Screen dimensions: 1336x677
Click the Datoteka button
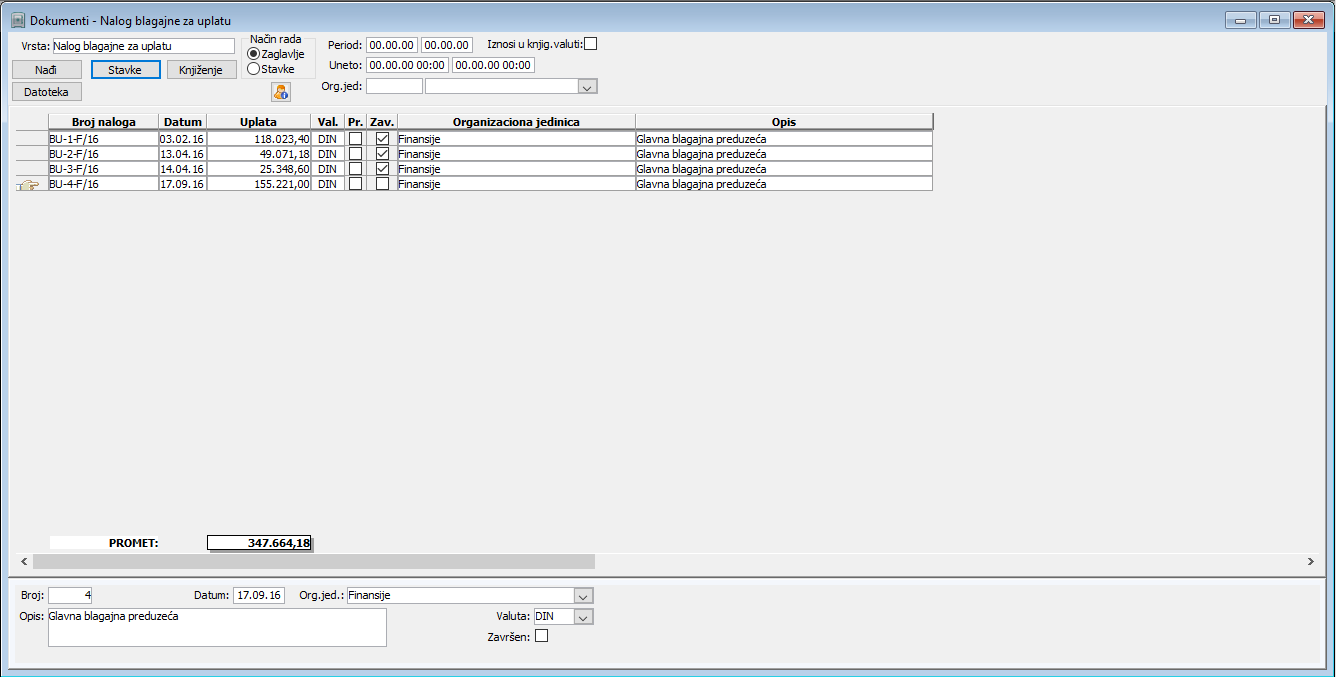point(46,92)
